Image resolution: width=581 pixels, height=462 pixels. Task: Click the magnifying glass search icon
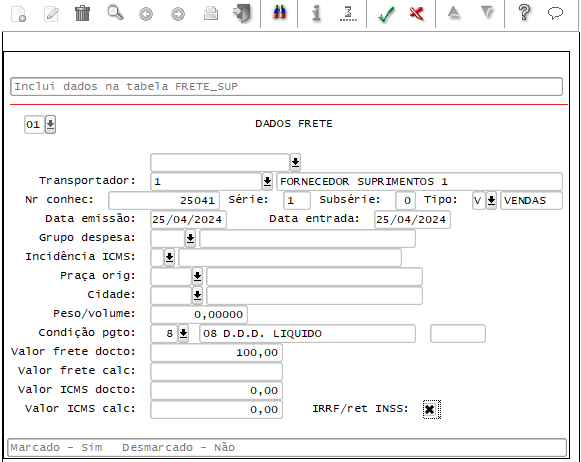point(115,13)
